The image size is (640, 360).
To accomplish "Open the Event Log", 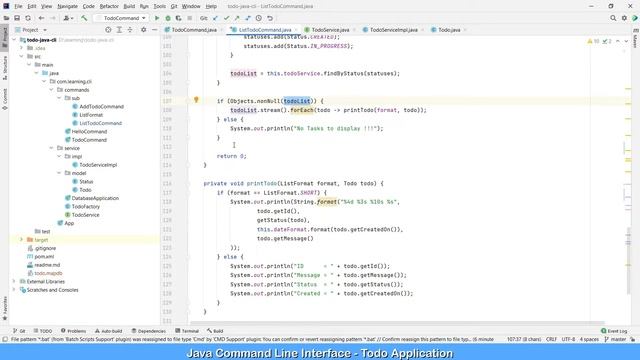I will point(614,331).
